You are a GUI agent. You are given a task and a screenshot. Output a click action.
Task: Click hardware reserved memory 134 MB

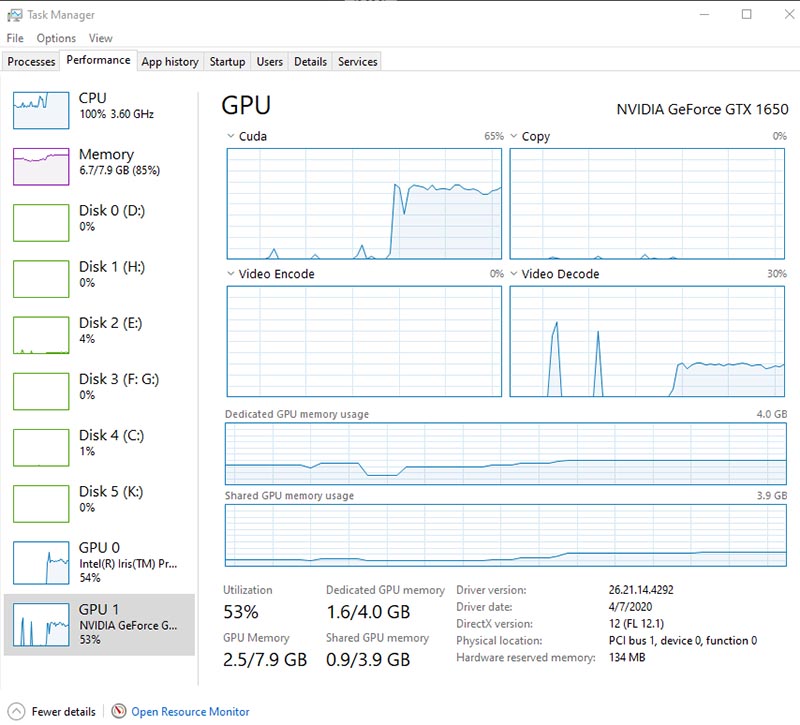[627, 657]
